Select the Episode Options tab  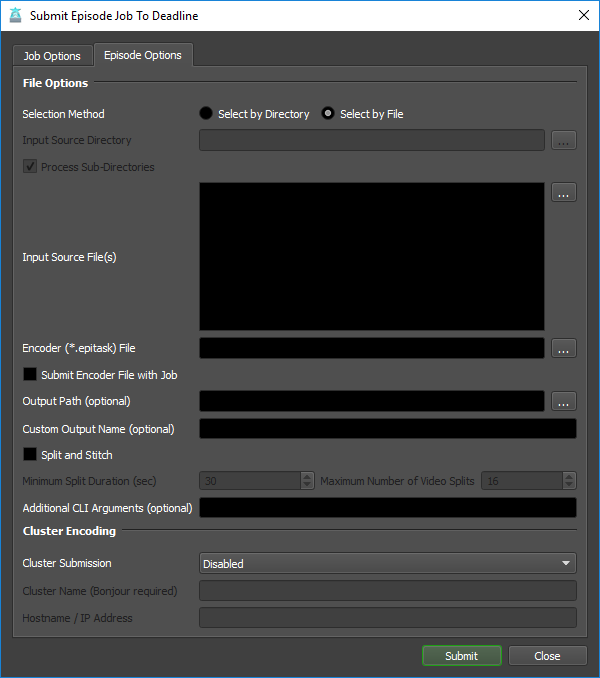pyautogui.click(x=143, y=56)
